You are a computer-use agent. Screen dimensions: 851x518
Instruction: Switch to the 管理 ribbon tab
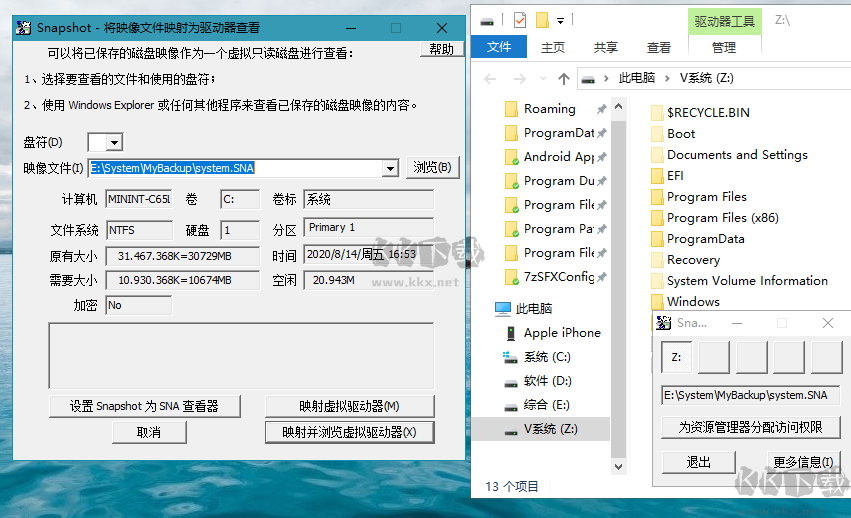(724, 47)
